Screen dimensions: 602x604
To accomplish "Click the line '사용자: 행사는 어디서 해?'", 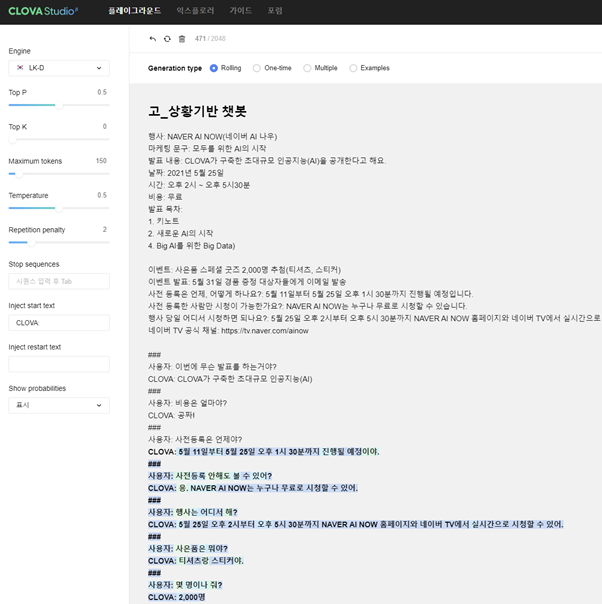I will 193,512.
